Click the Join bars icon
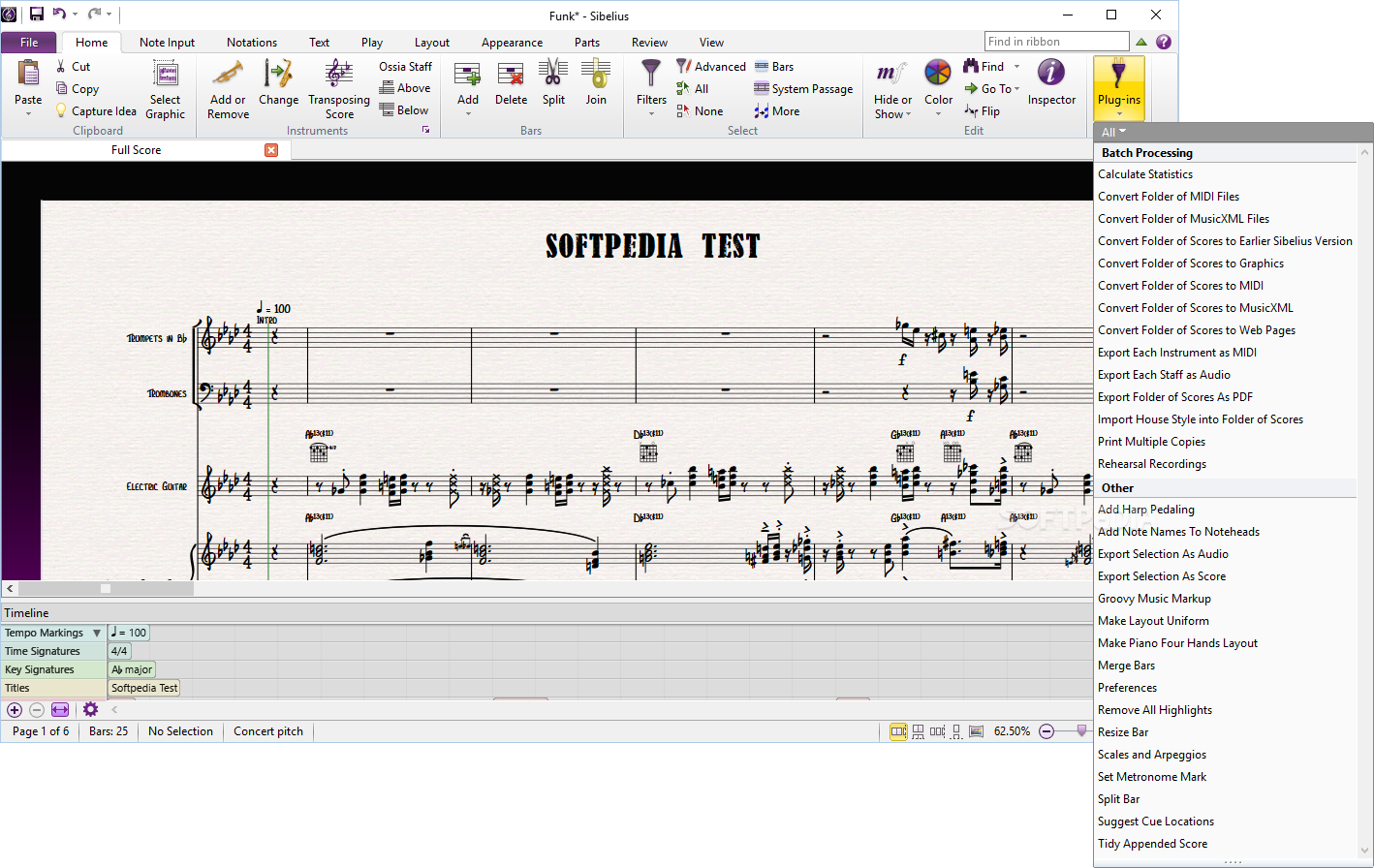The width and height of the screenshot is (1374, 868). point(596,74)
